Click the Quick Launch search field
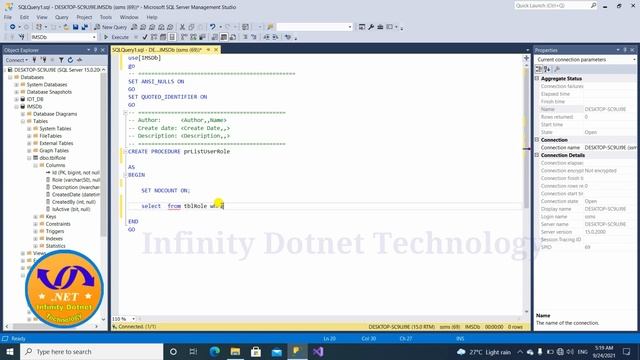Screen dimensions: 640x360 (555, 6)
